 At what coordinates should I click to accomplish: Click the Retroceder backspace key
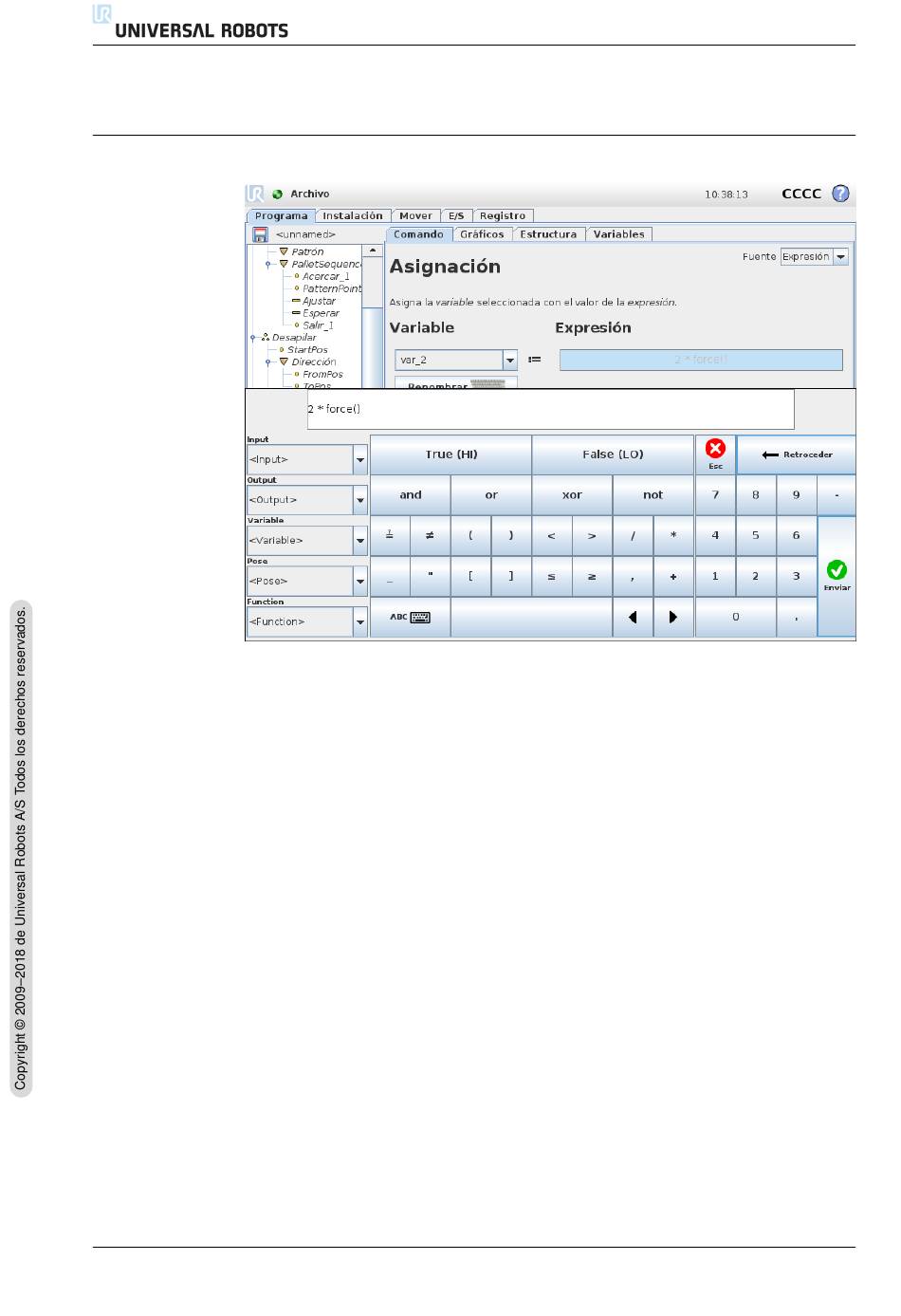[x=797, y=454]
